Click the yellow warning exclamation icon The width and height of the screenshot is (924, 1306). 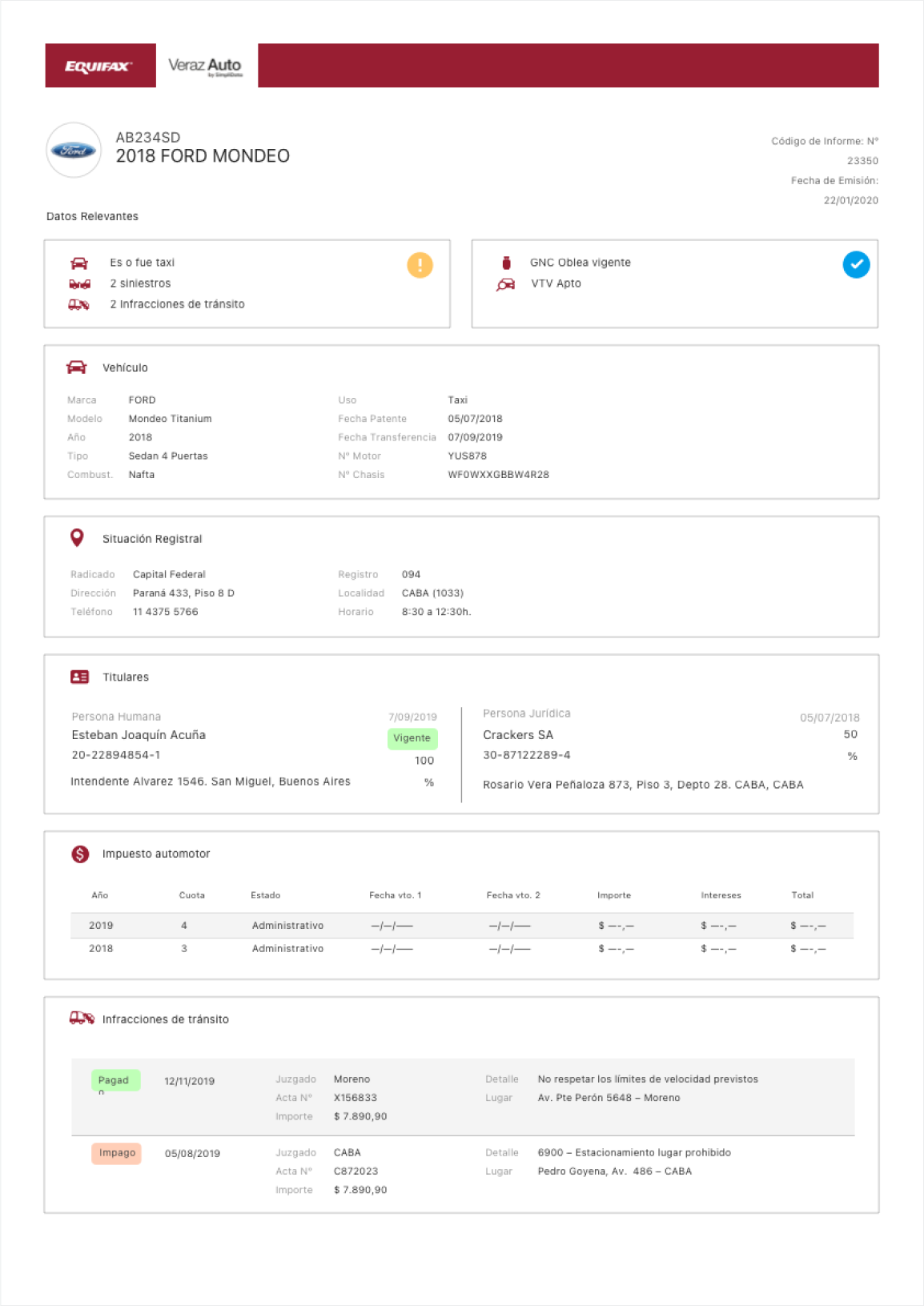[x=420, y=265]
